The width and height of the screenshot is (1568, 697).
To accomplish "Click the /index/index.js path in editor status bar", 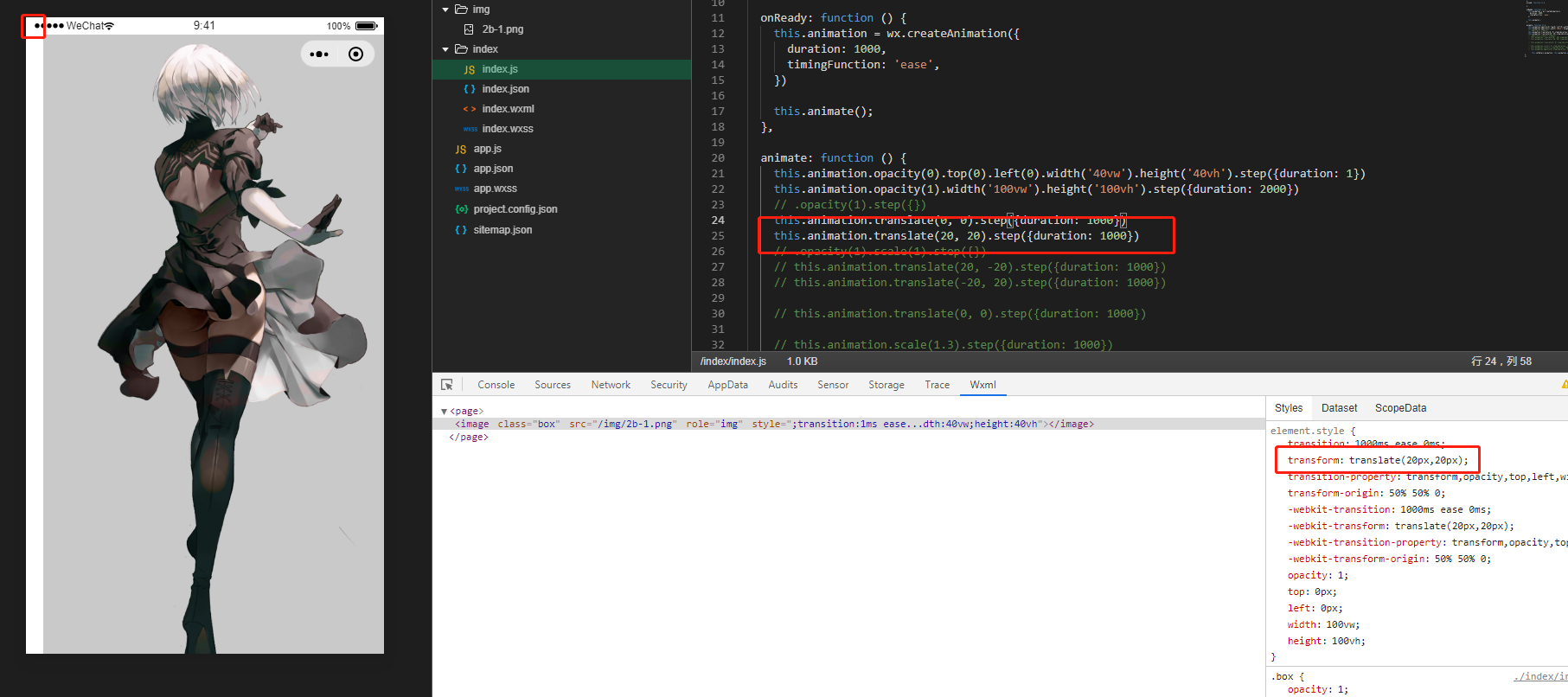I will tap(733, 361).
